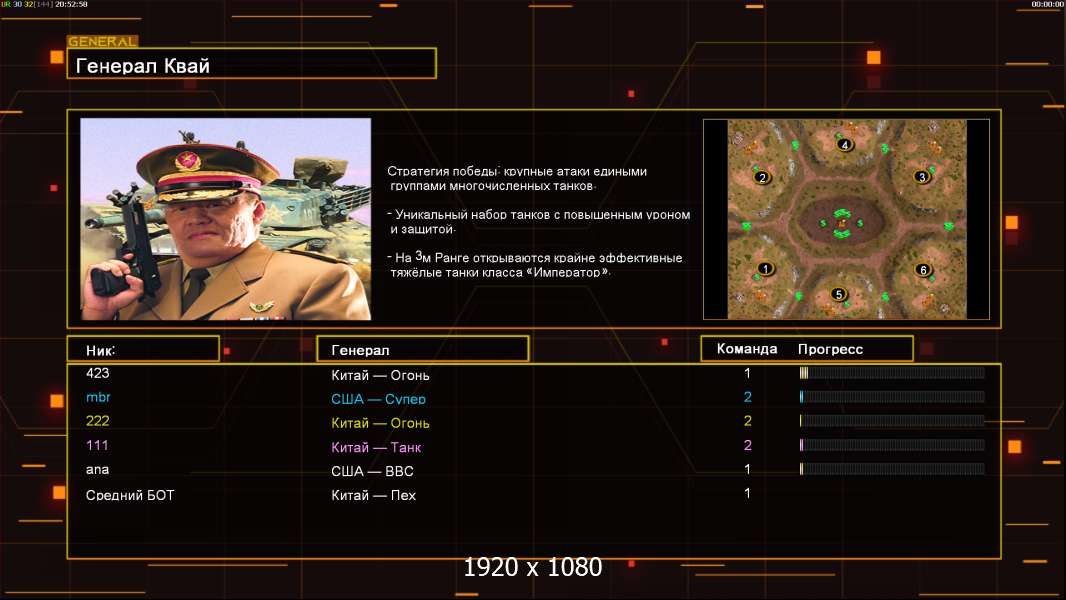Screen dimensions: 1066x600
Task: Click 'США — ВВС' general entry
Action: pyautogui.click(x=372, y=471)
